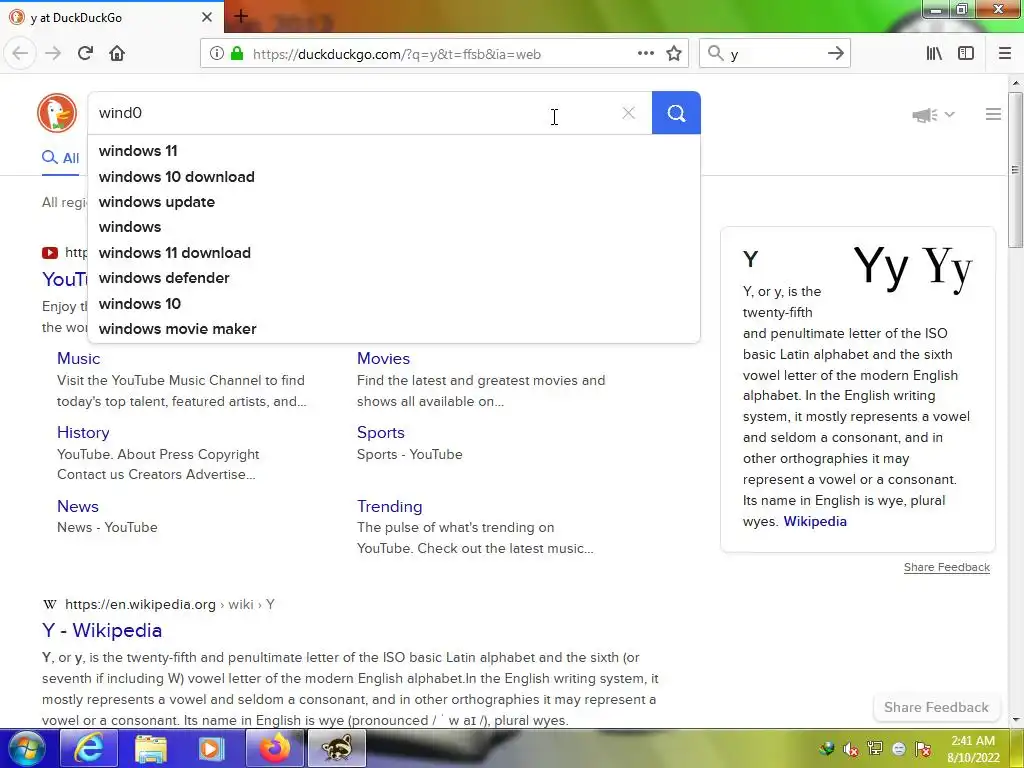Screen dimensions: 1024x768
Task: Click the Action Center flag tray icon
Action: pos(923,749)
